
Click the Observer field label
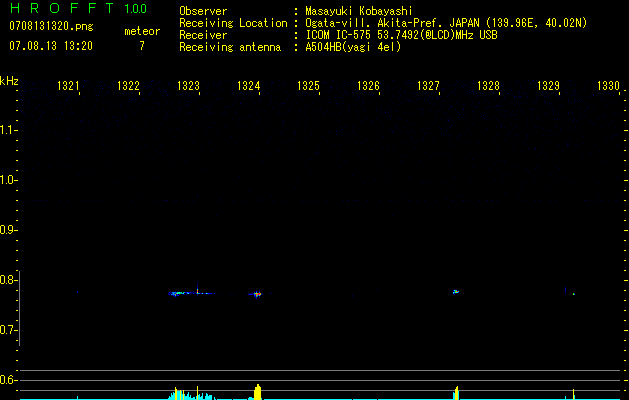pyautogui.click(x=203, y=11)
